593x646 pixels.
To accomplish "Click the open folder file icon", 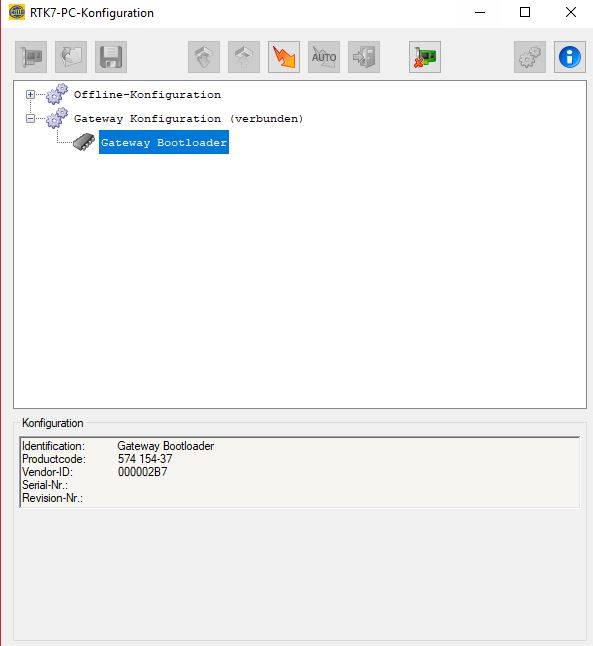I will (x=71, y=57).
